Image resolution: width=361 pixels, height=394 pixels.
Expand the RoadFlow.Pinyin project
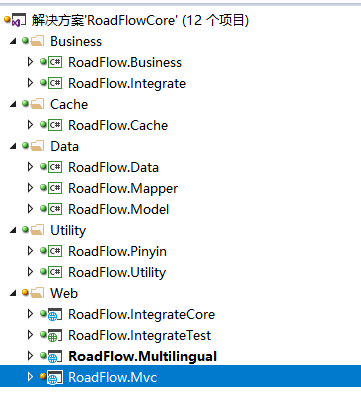click(x=30, y=251)
